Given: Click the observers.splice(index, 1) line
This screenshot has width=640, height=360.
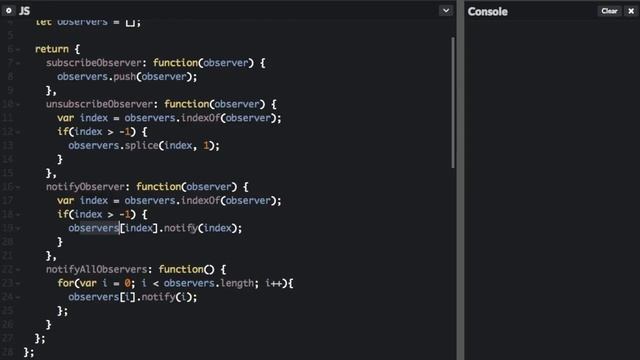Looking at the screenshot, I should click(x=144, y=146).
